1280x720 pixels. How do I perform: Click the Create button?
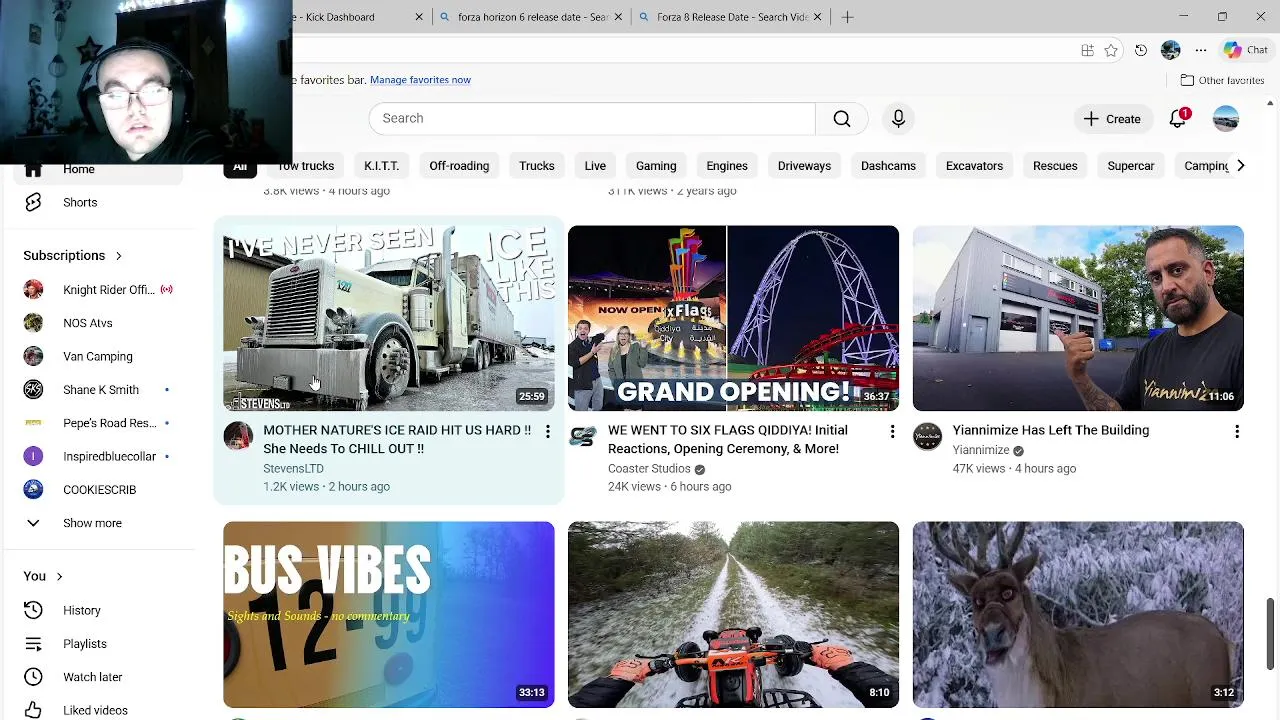(1112, 119)
